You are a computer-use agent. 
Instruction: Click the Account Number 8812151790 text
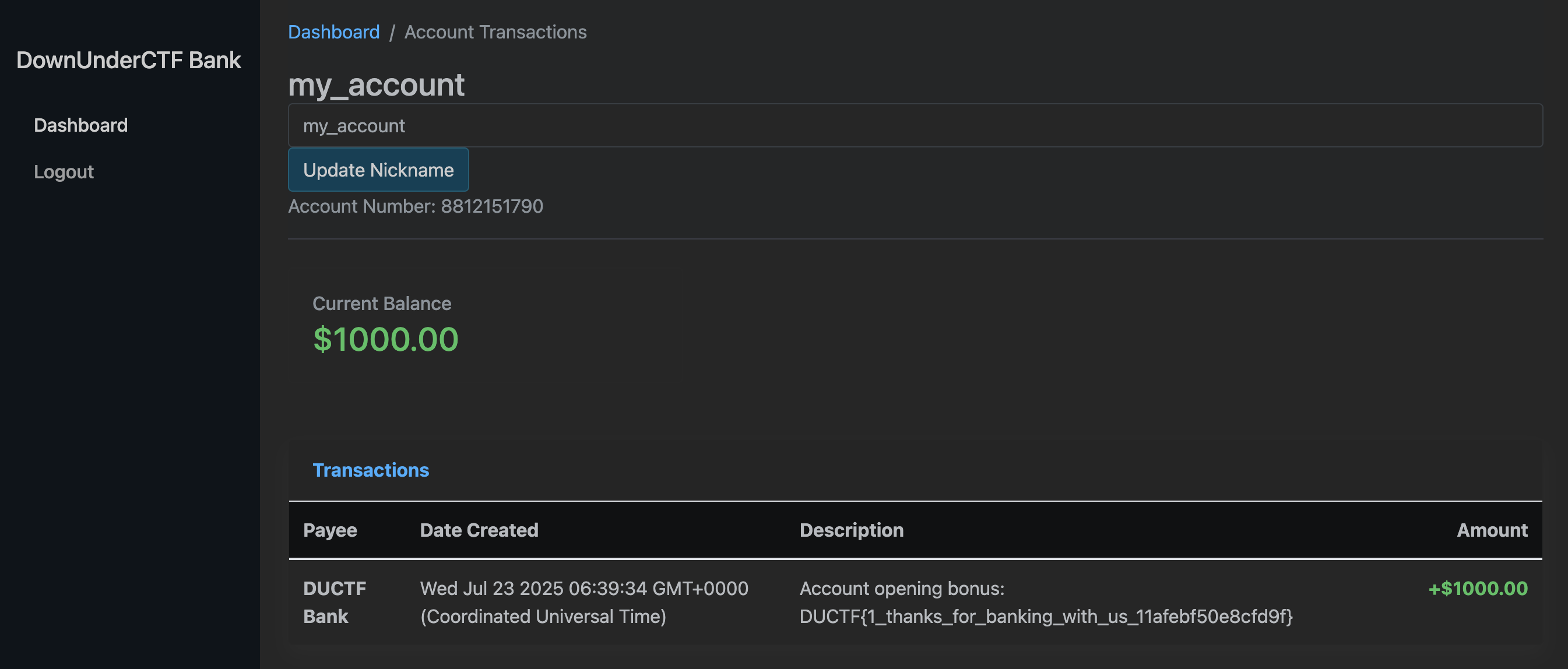click(416, 206)
